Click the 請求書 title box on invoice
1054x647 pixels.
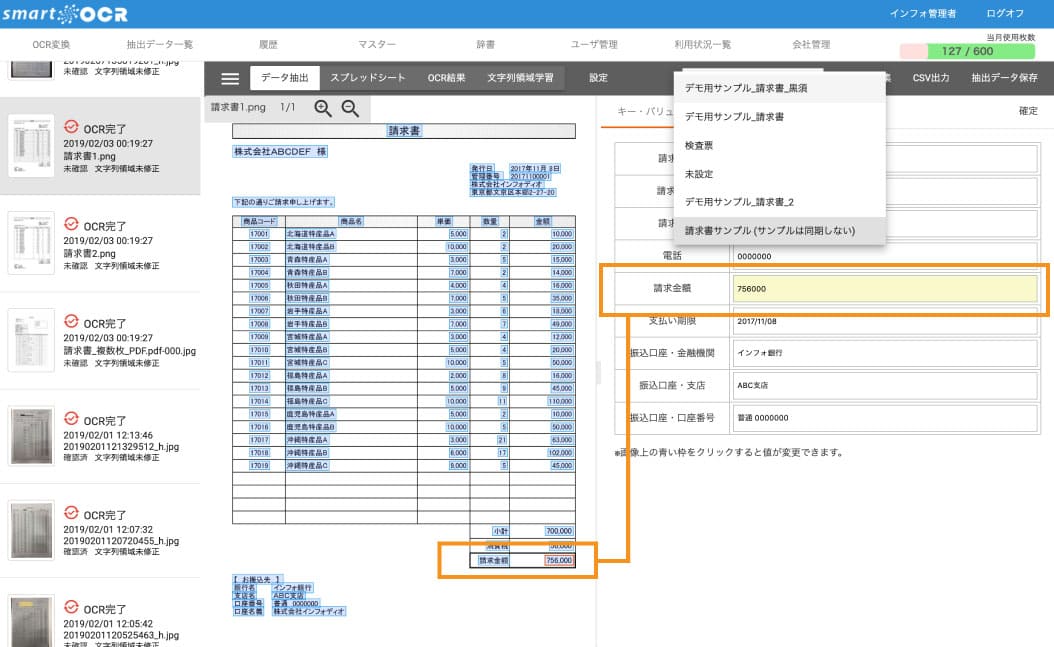pyautogui.click(x=404, y=131)
